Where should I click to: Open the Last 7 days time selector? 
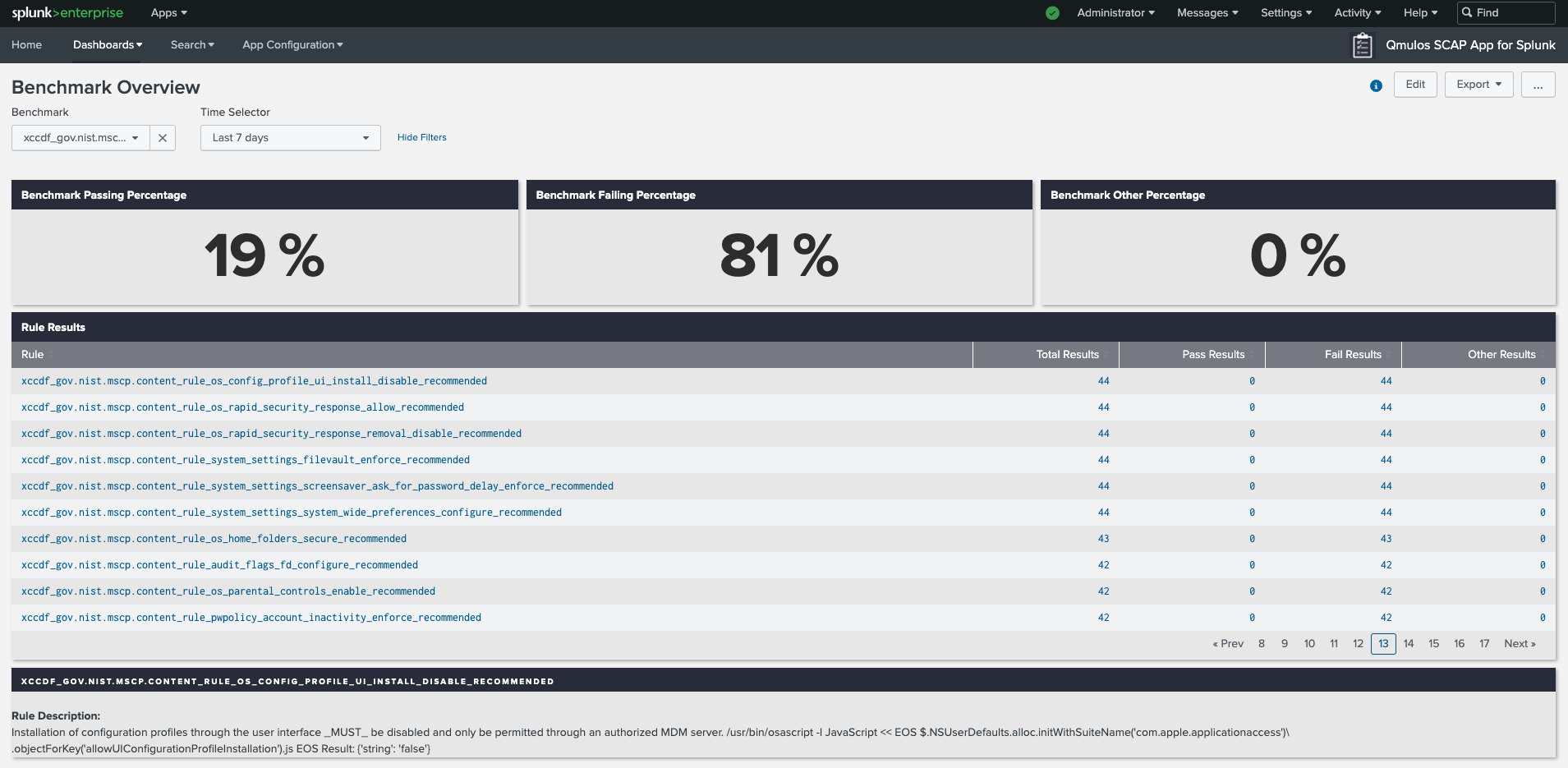tap(291, 138)
